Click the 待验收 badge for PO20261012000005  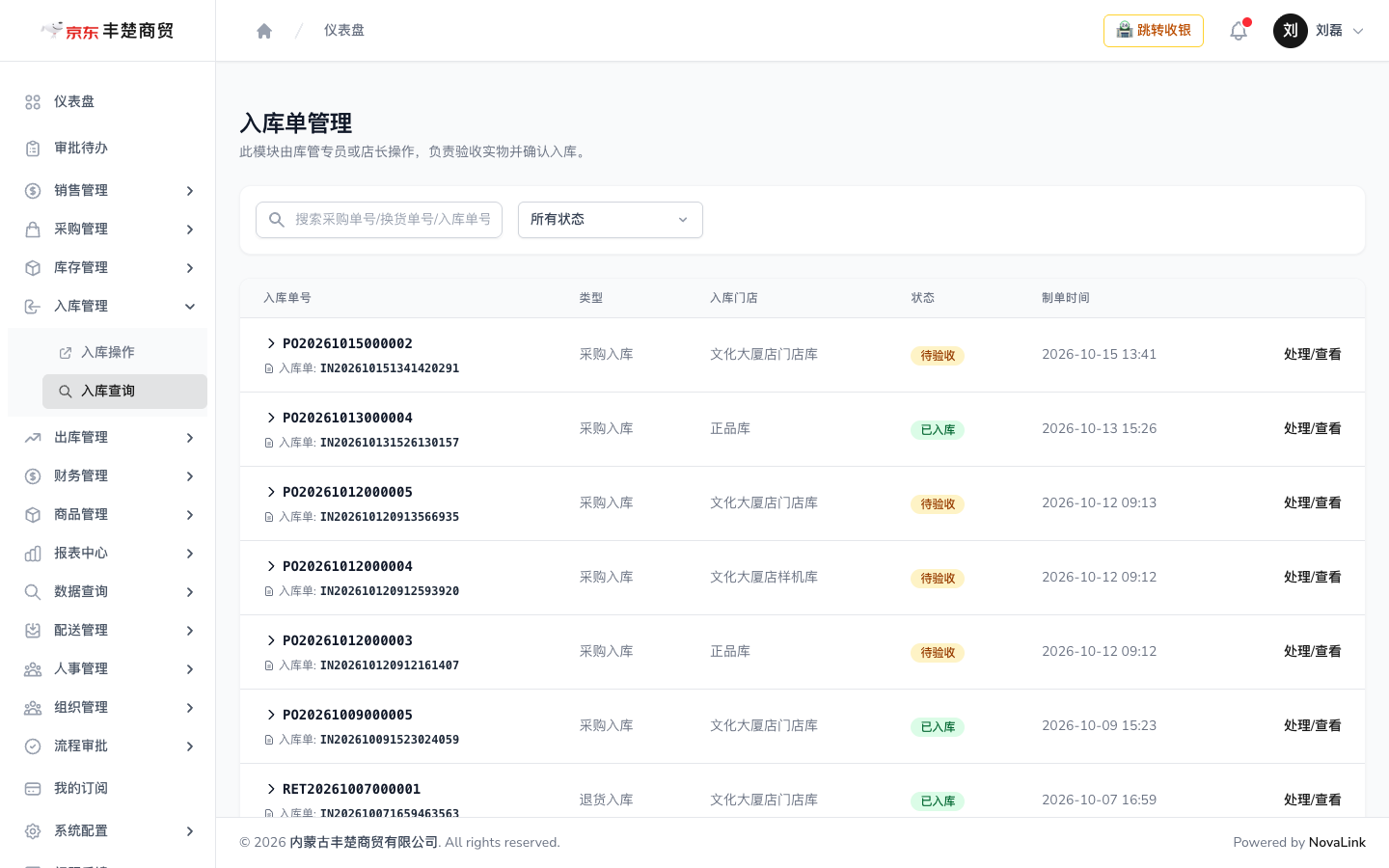click(x=938, y=504)
